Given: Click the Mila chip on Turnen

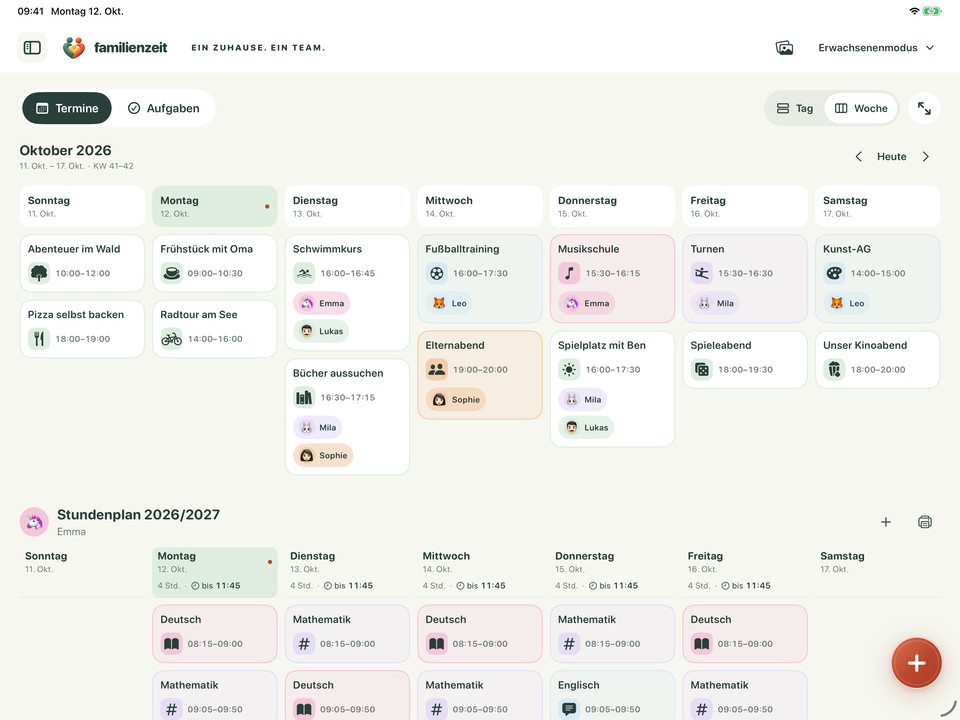Looking at the screenshot, I should (x=715, y=303).
